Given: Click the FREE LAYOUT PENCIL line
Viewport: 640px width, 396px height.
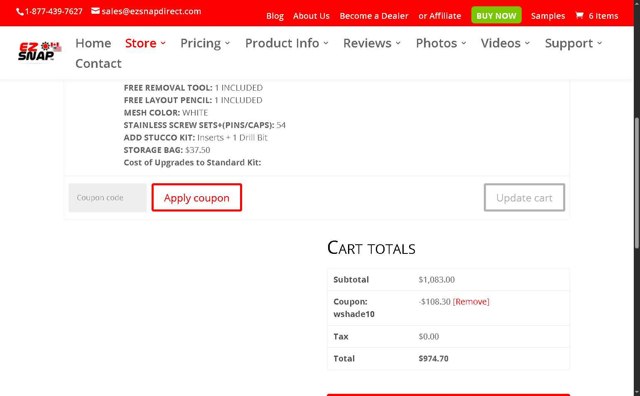Looking at the screenshot, I should tap(193, 100).
